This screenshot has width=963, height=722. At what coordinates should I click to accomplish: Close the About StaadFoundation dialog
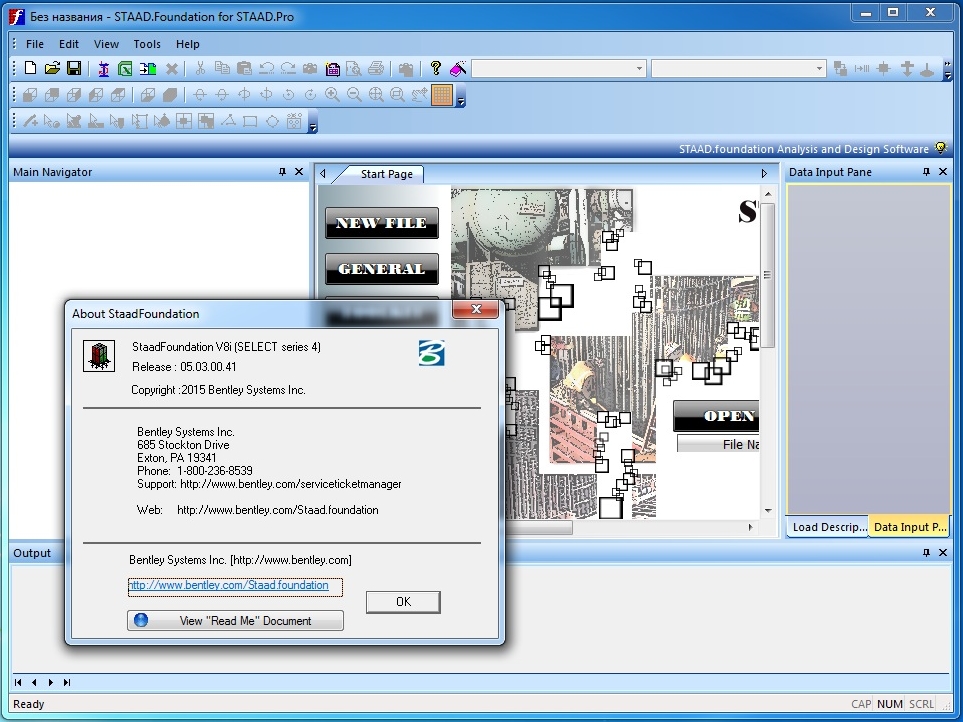click(475, 309)
